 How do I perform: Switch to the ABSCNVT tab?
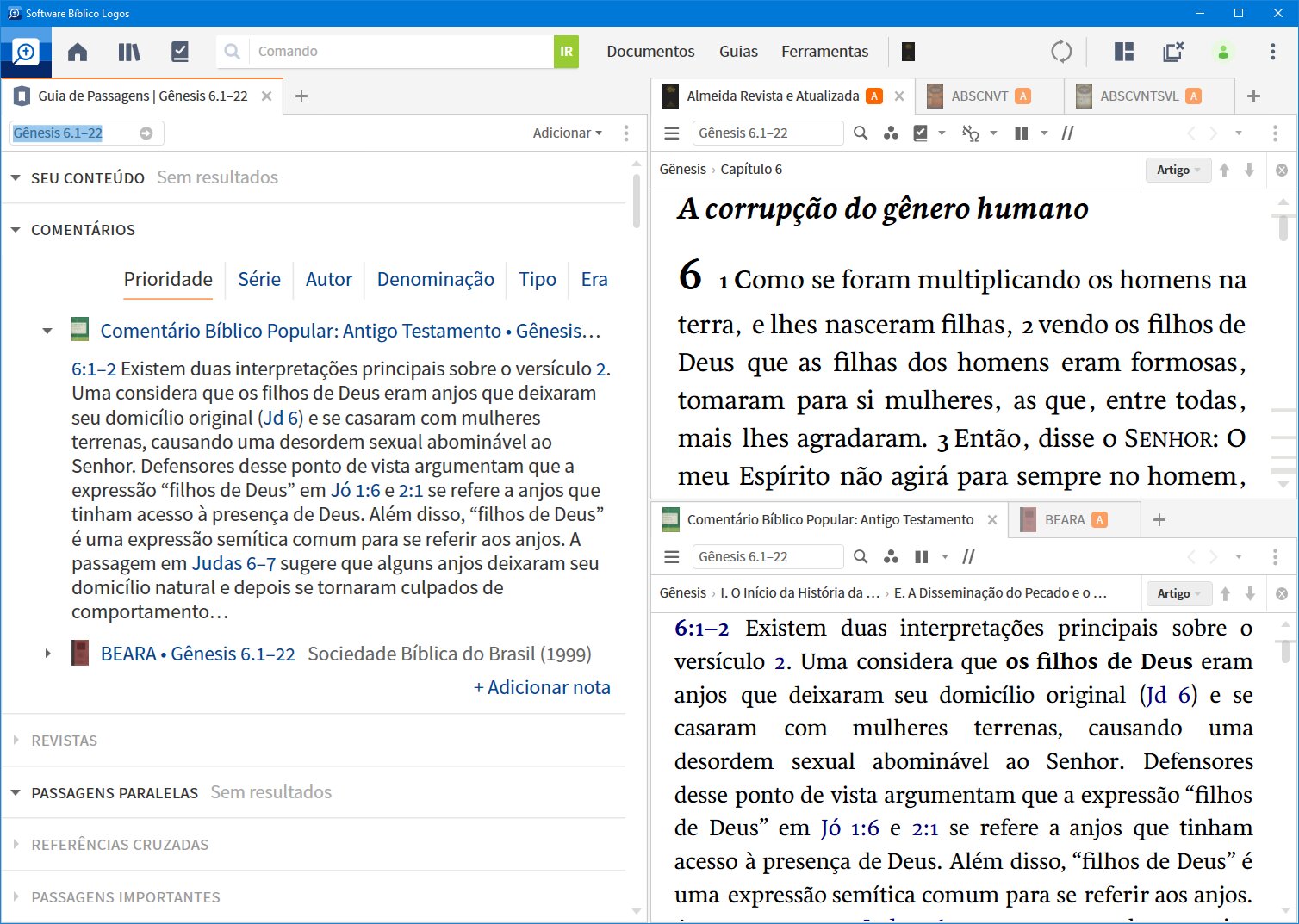990,96
